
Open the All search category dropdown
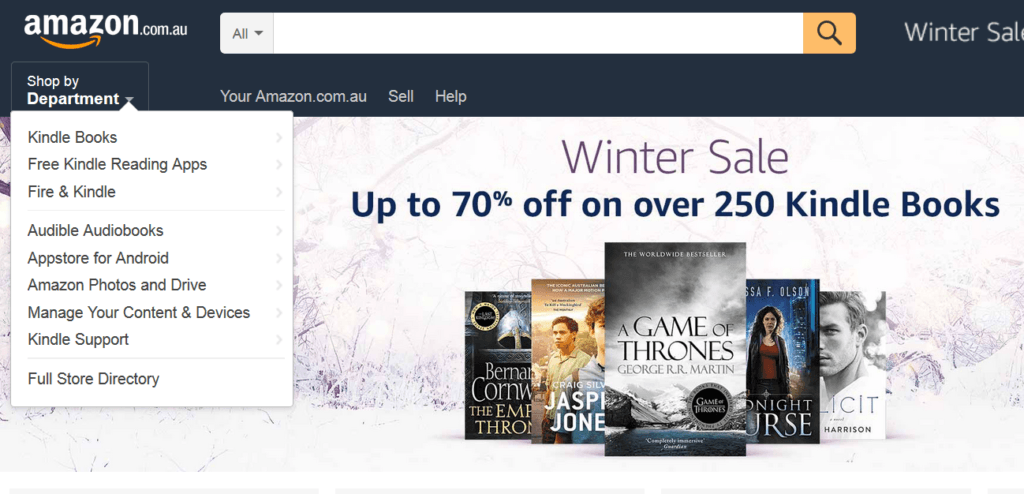[247, 33]
